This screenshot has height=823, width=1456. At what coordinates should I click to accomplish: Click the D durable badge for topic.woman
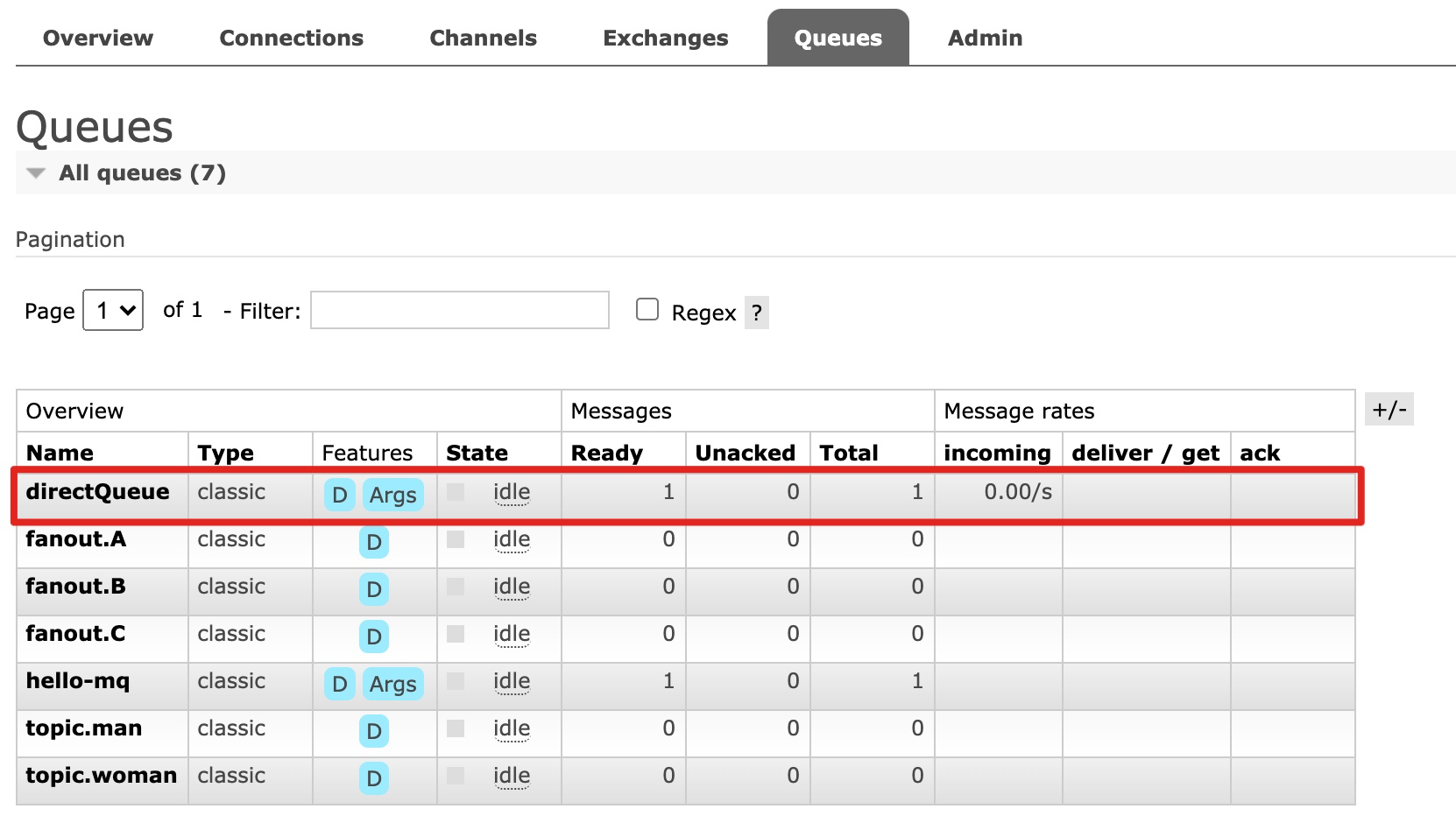[x=374, y=778]
